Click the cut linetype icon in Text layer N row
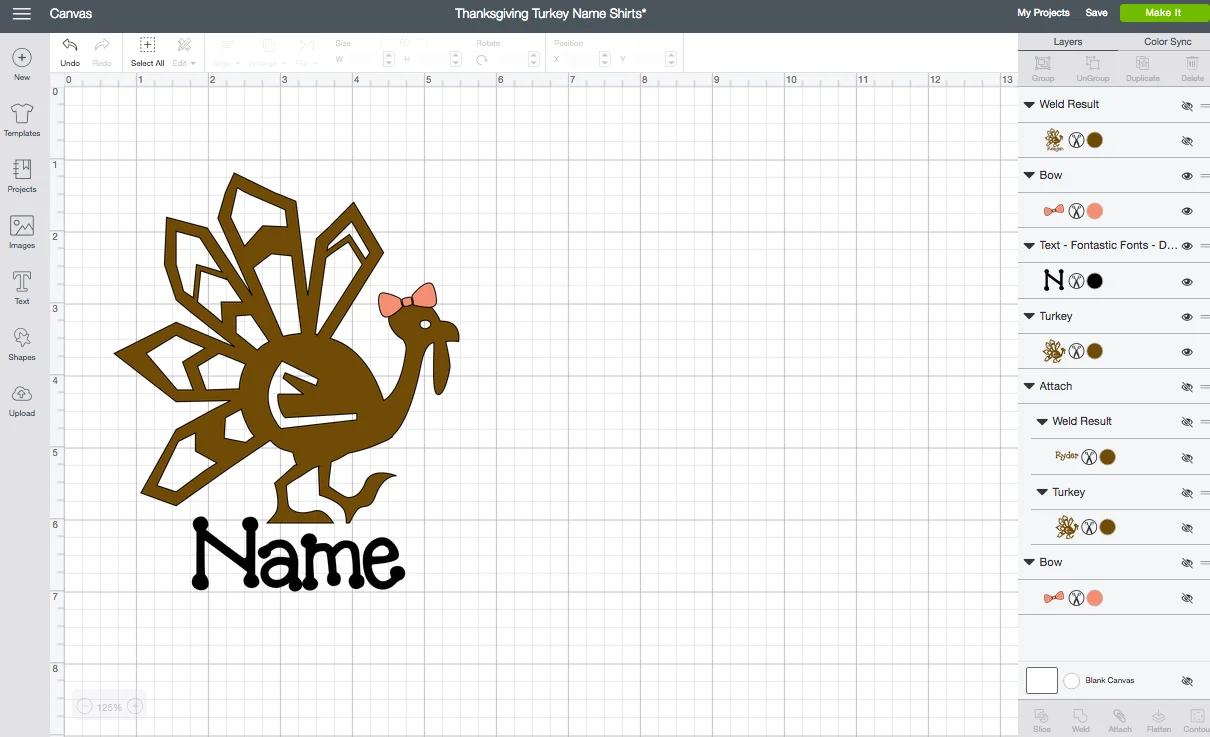The height and width of the screenshot is (737, 1210). click(1076, 281)
